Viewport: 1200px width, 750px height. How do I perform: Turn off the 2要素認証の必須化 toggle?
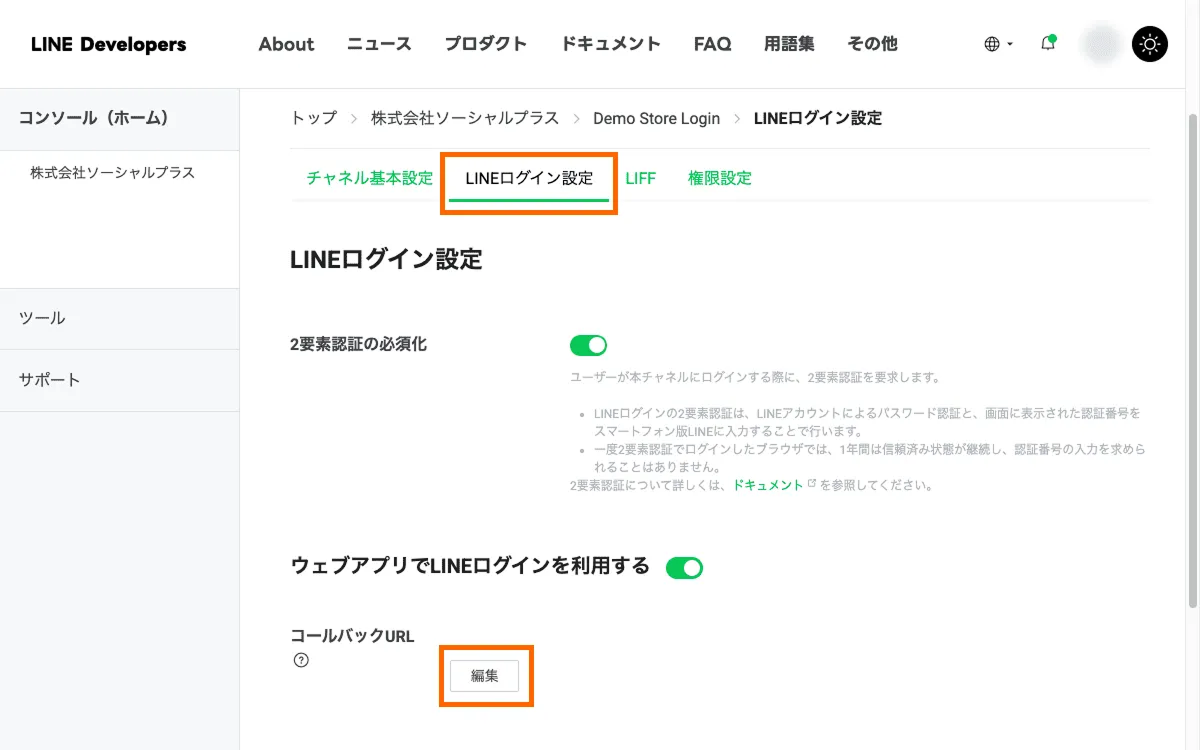(588, 345)
